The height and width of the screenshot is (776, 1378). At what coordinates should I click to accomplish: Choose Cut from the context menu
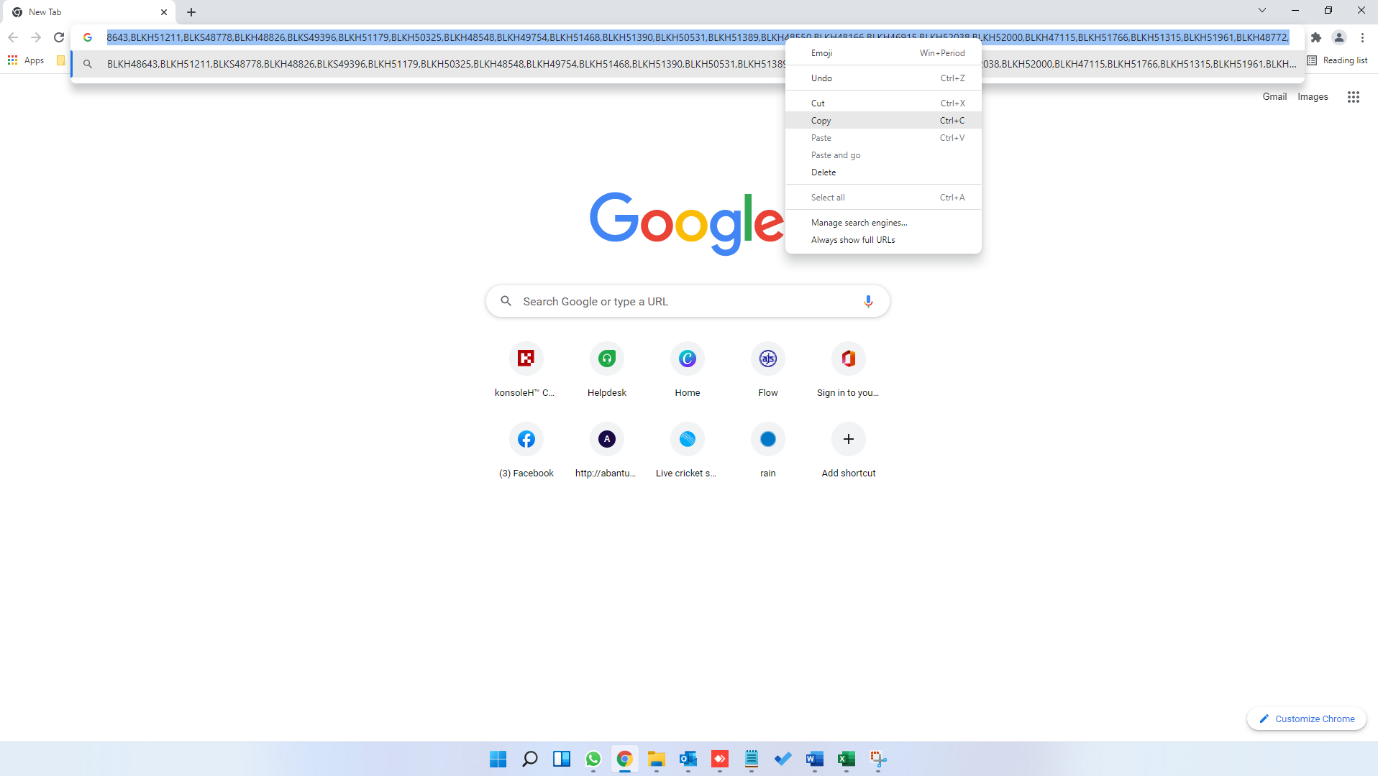pyautogui.click(x=883, y=103)
